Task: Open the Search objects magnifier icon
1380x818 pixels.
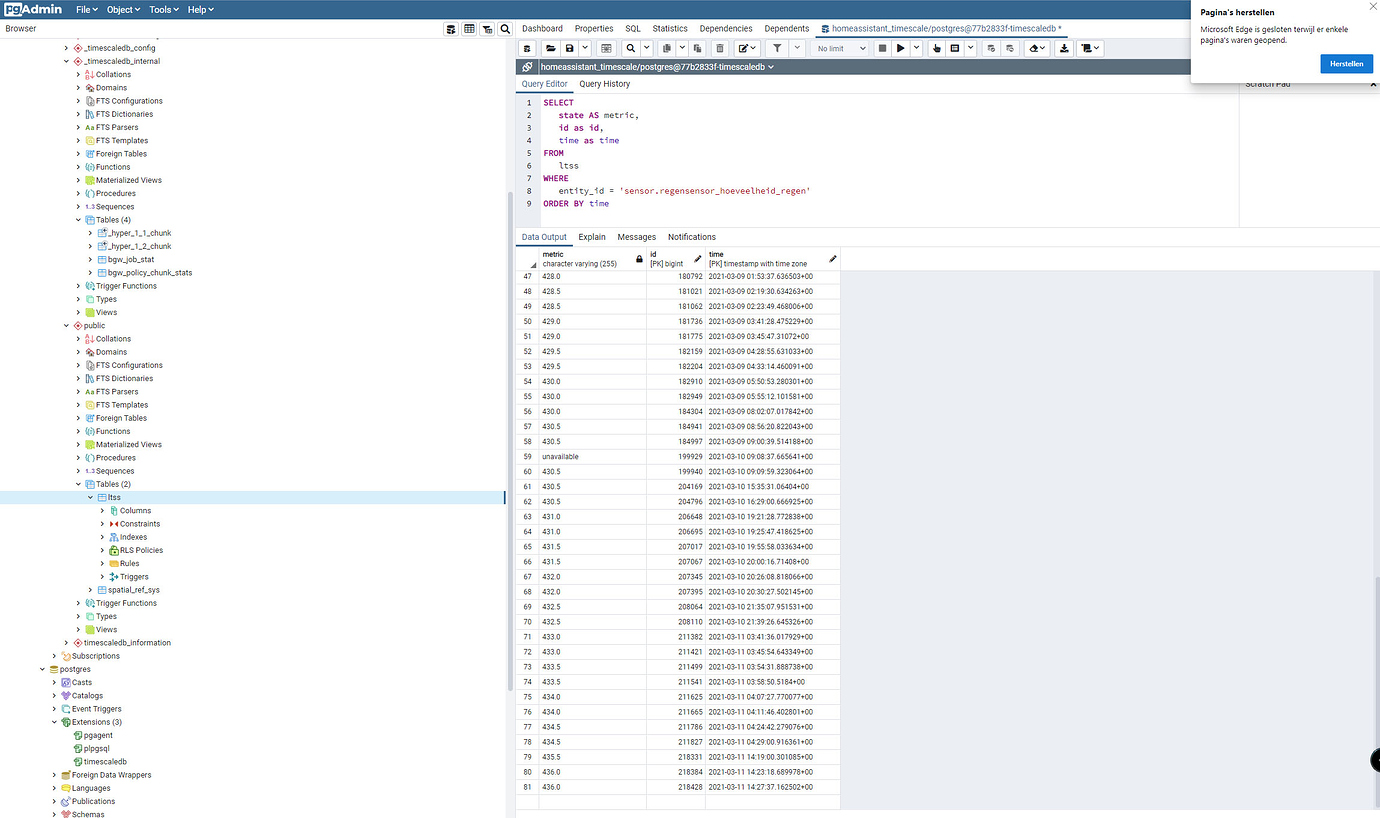Action: click(x=503, y=28)
